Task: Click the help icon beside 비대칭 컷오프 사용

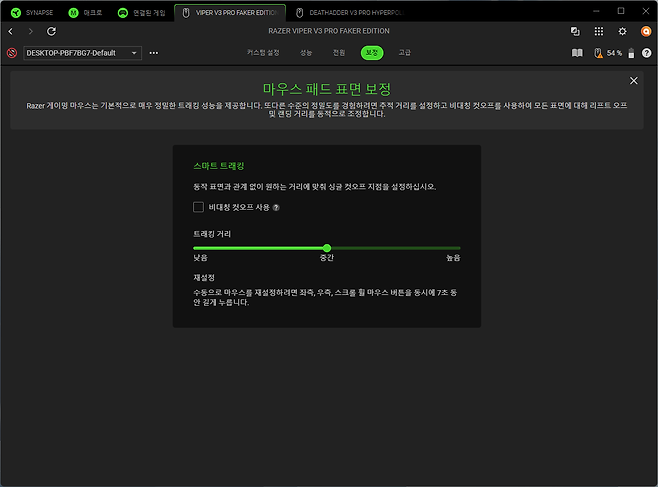Action: coord(276,208)
